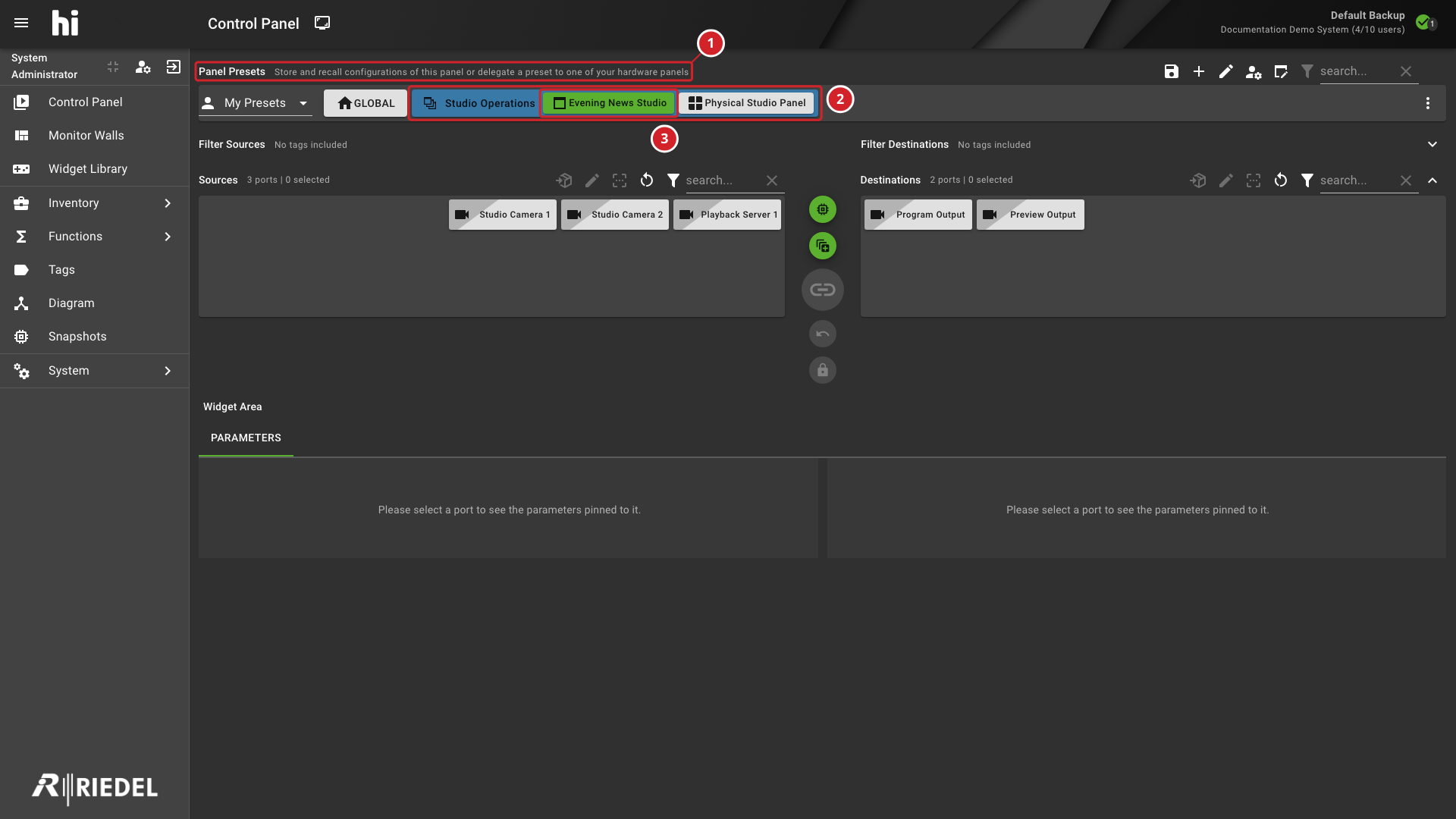Click the Destinations search field

[1357, 180]
